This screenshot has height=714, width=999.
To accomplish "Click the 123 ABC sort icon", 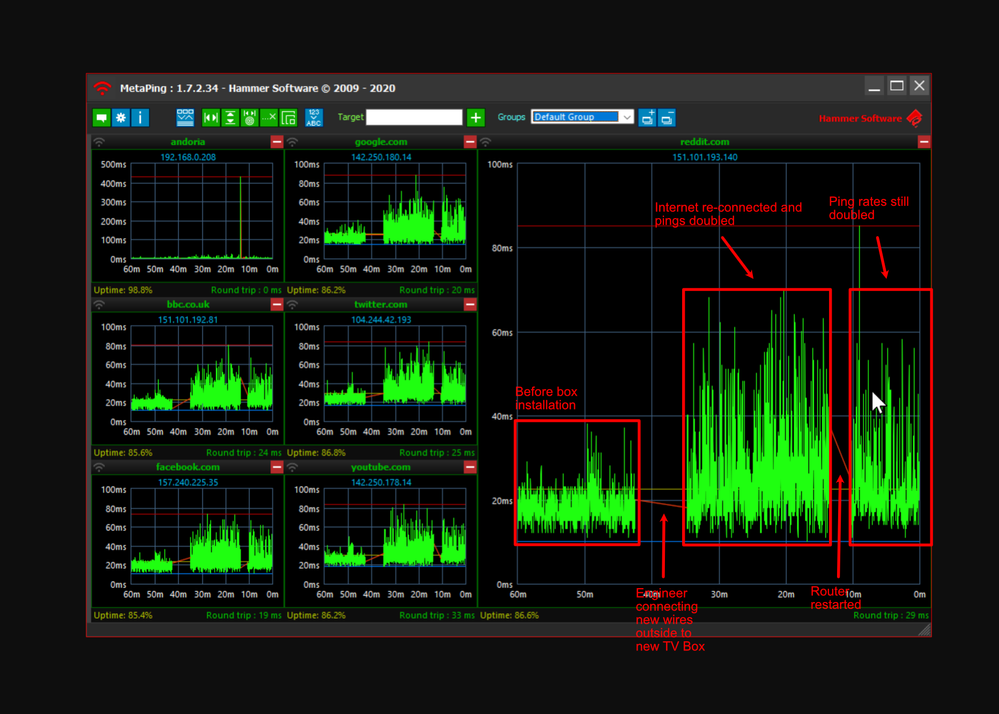I will (314, 118).
